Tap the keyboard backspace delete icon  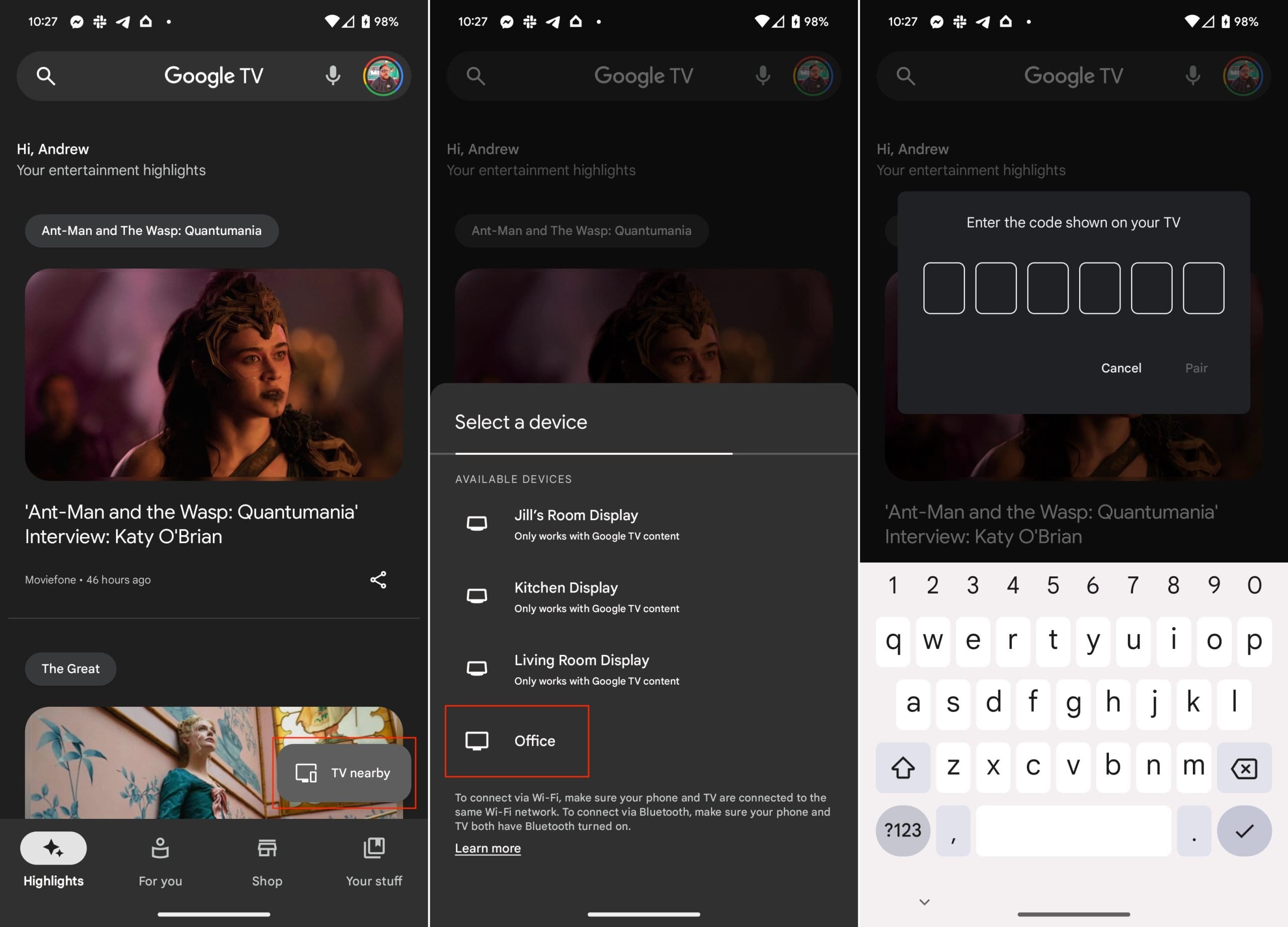click(x=1244, y=766)
